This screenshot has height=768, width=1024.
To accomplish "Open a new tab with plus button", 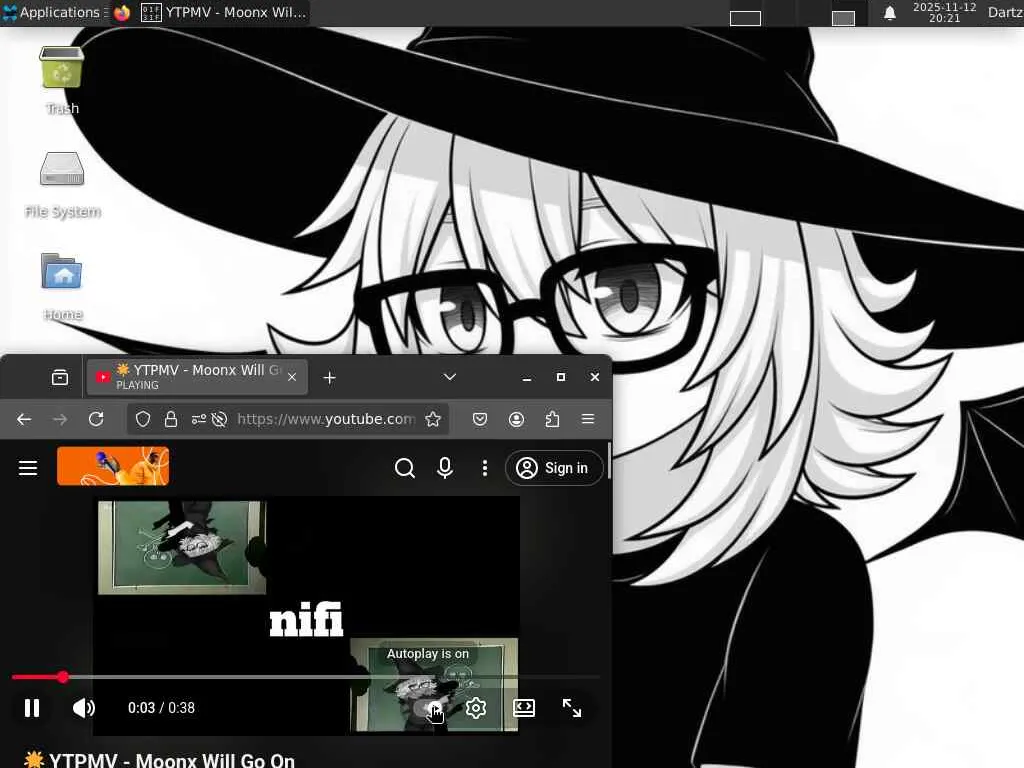I will coord(330,377).
